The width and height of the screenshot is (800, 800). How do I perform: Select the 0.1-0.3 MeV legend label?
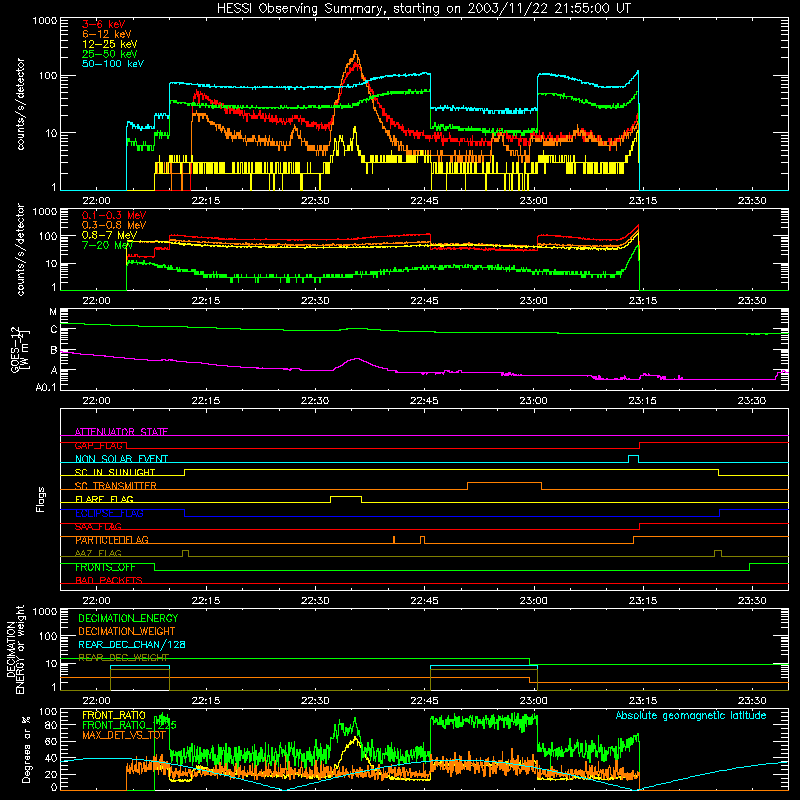114,215
